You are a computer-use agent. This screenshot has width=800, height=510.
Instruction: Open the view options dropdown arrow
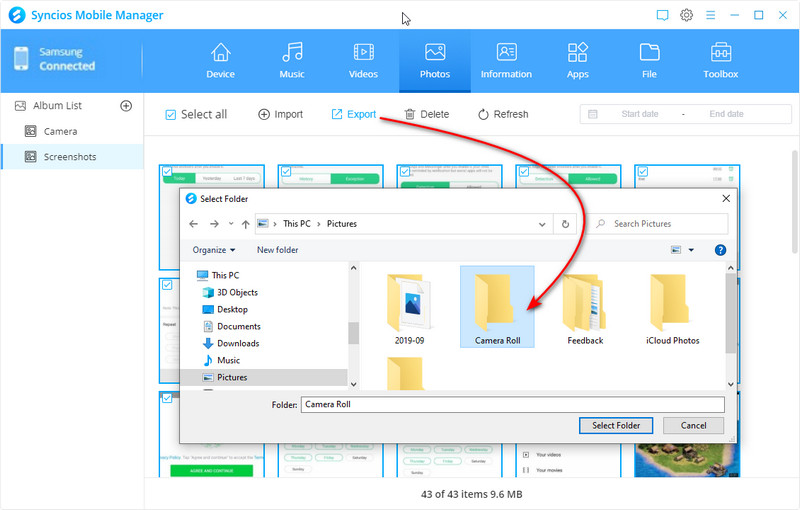[691, 250]
